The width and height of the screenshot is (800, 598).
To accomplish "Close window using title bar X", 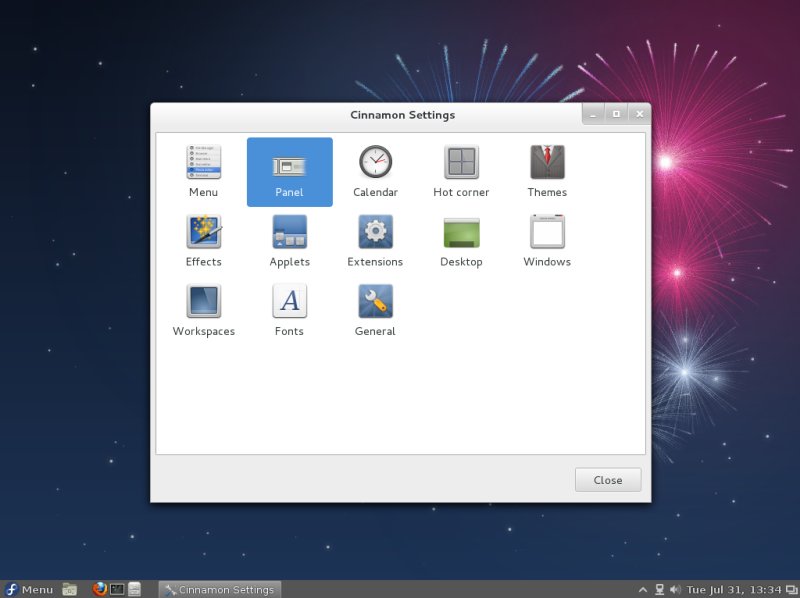I will click(x=639, y=114).
